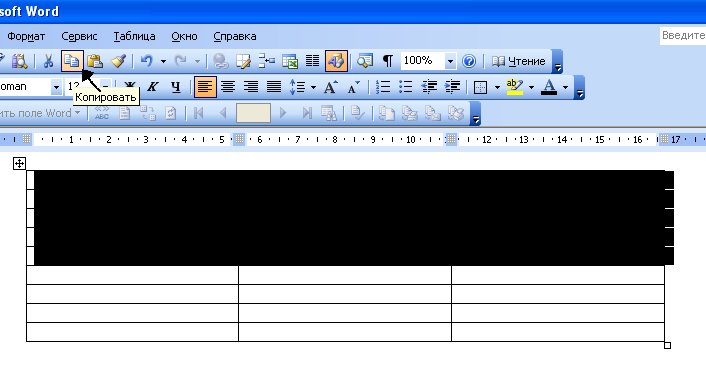Click the Redo arrow icon

coord(181,61)
